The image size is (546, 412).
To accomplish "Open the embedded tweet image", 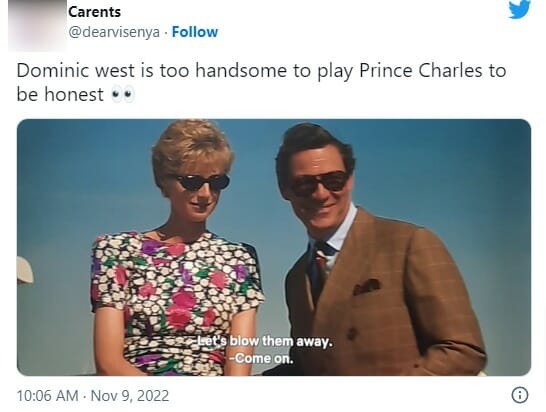I will 274,247.
